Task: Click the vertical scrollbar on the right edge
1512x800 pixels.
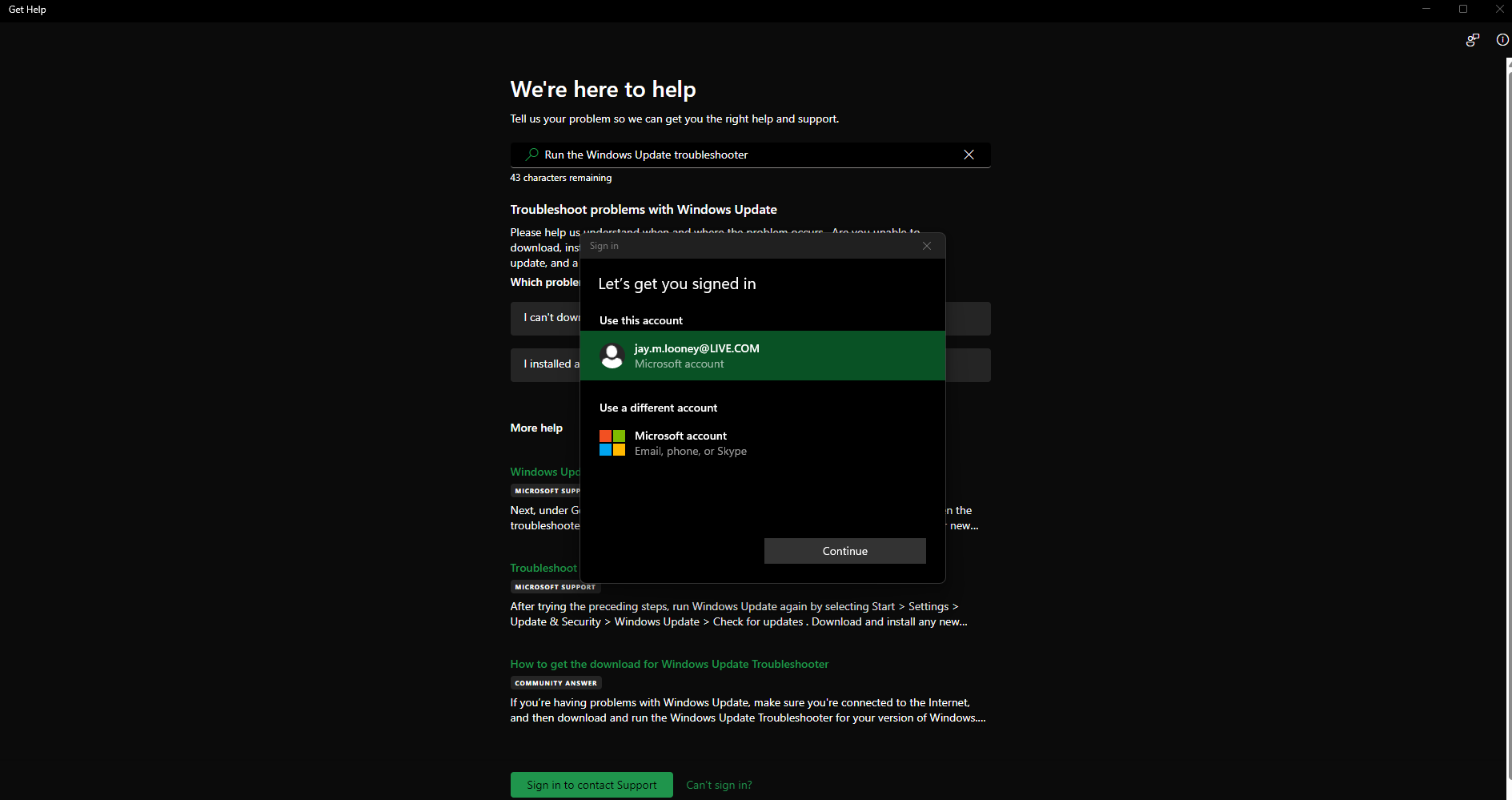Action: [x=1509, y=424]
